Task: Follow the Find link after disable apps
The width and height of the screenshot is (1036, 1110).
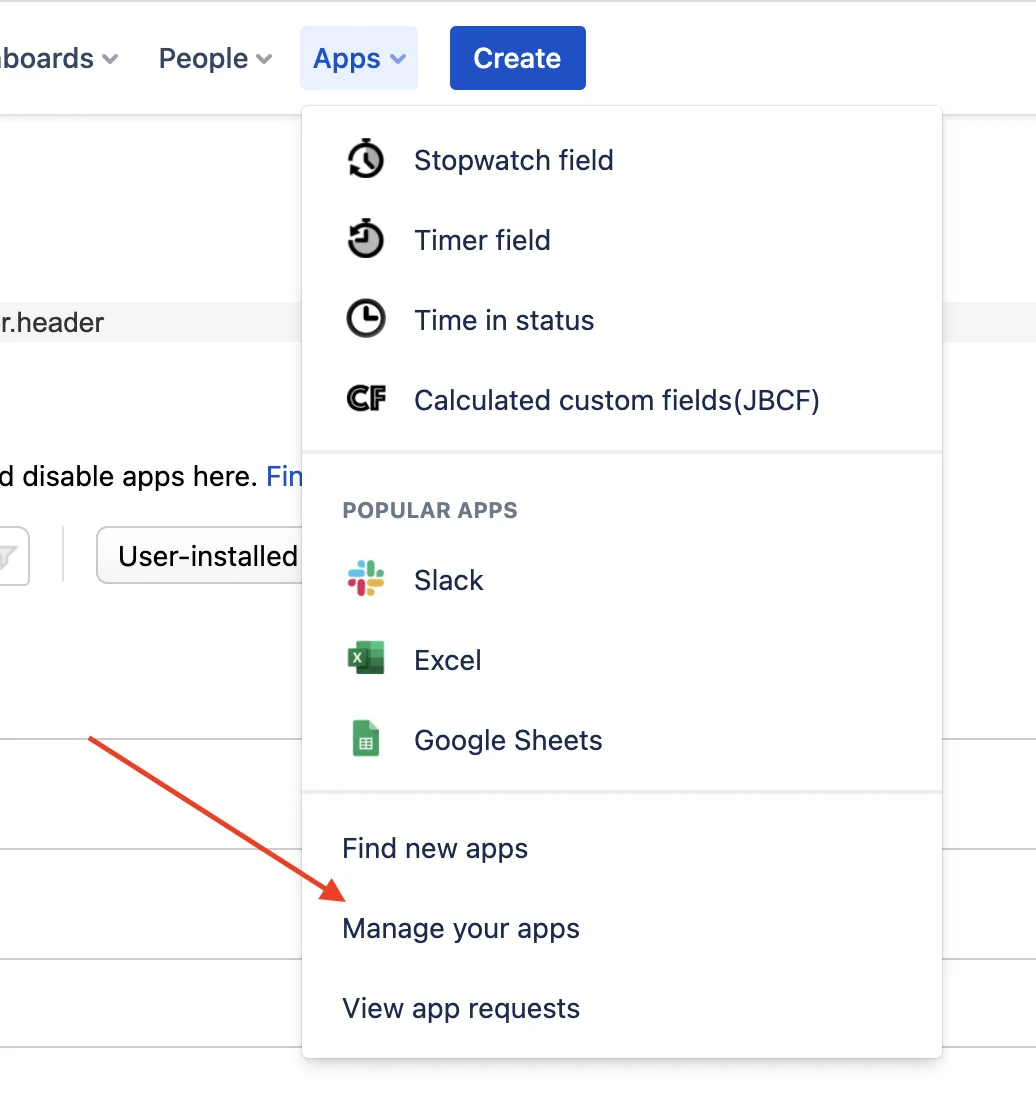Action: click(284, 476)
